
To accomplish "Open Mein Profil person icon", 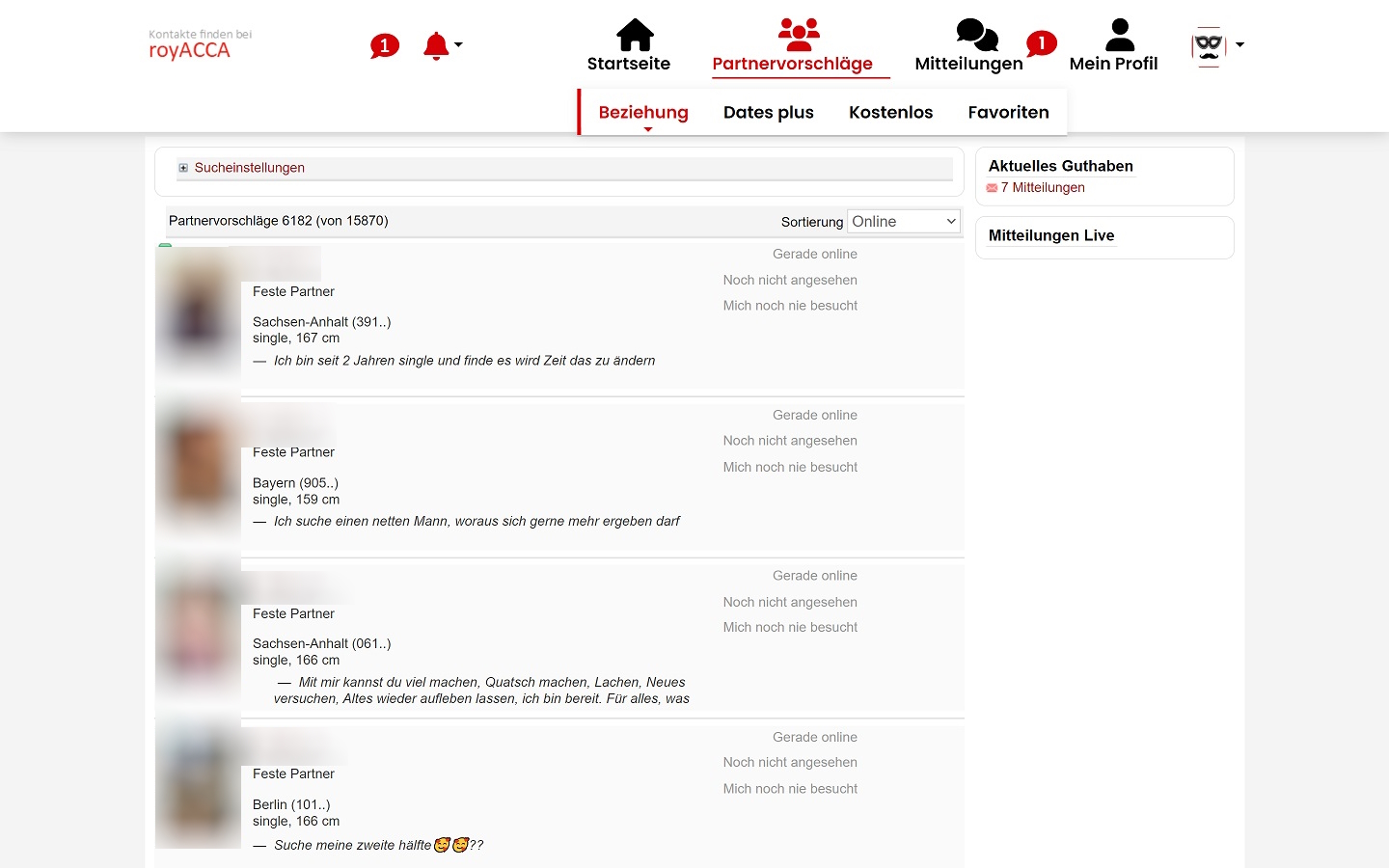I will [x=1119, y=36].
